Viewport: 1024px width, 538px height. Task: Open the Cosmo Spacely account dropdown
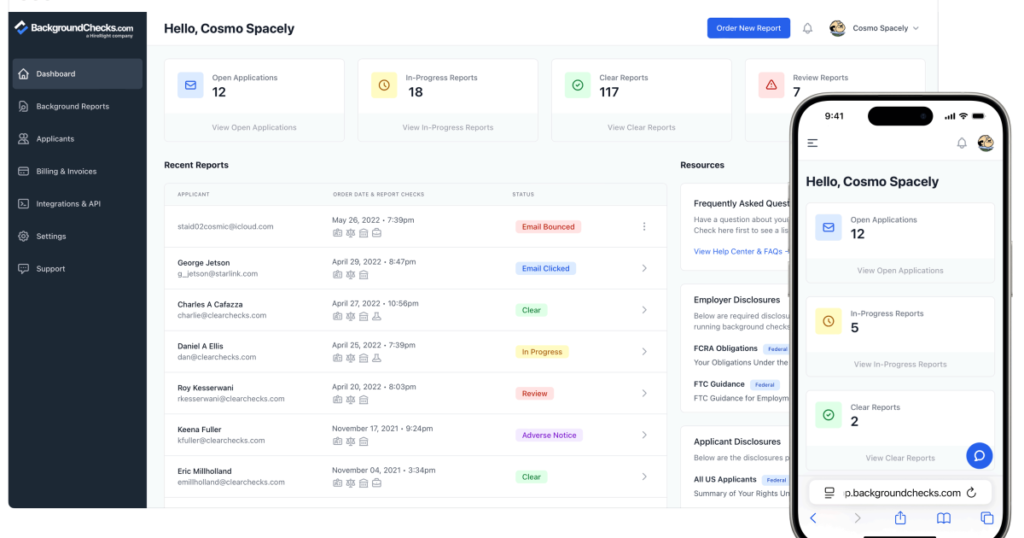875,28
